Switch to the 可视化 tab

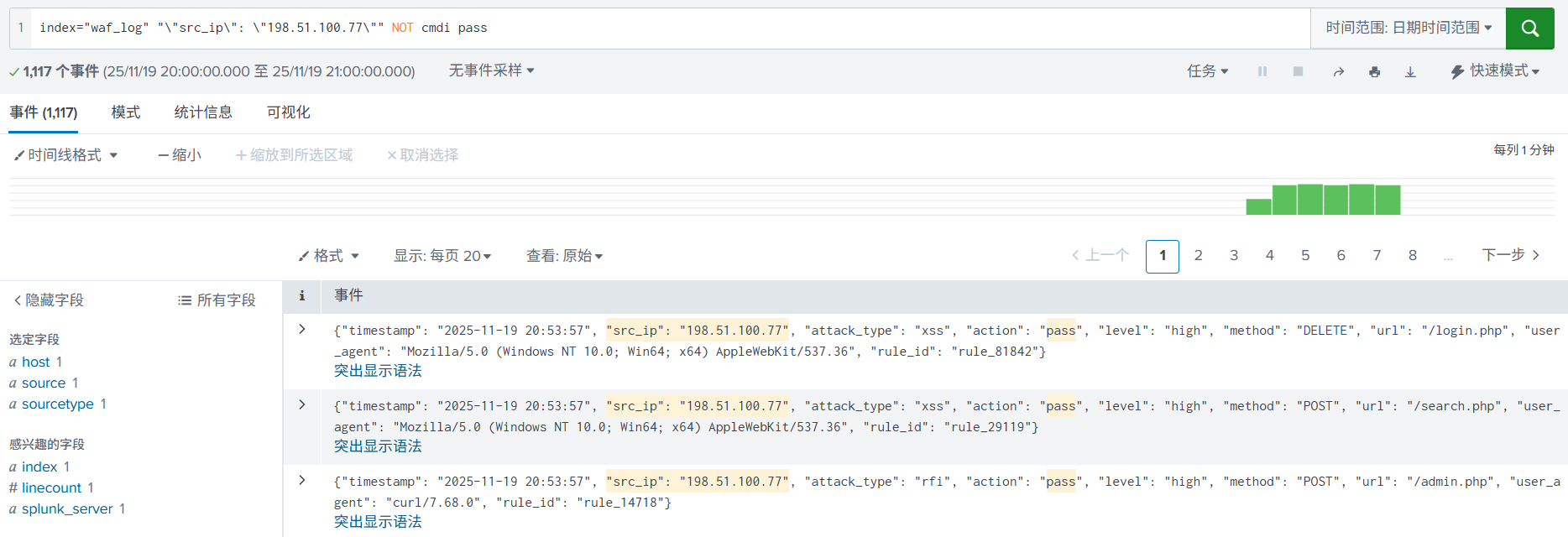(x=288, y=112)
